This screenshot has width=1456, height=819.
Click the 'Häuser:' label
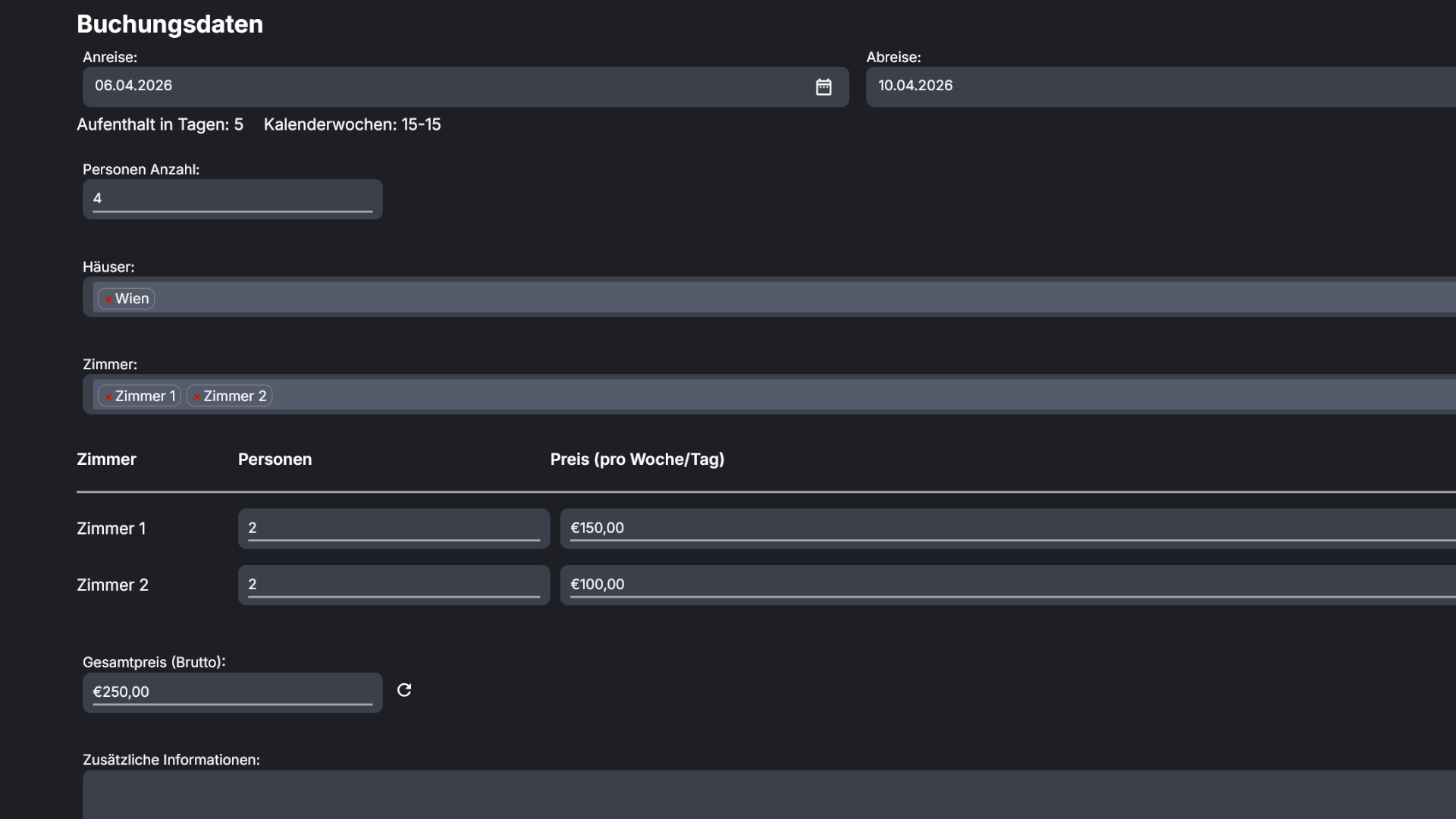[x=108, y=267]
